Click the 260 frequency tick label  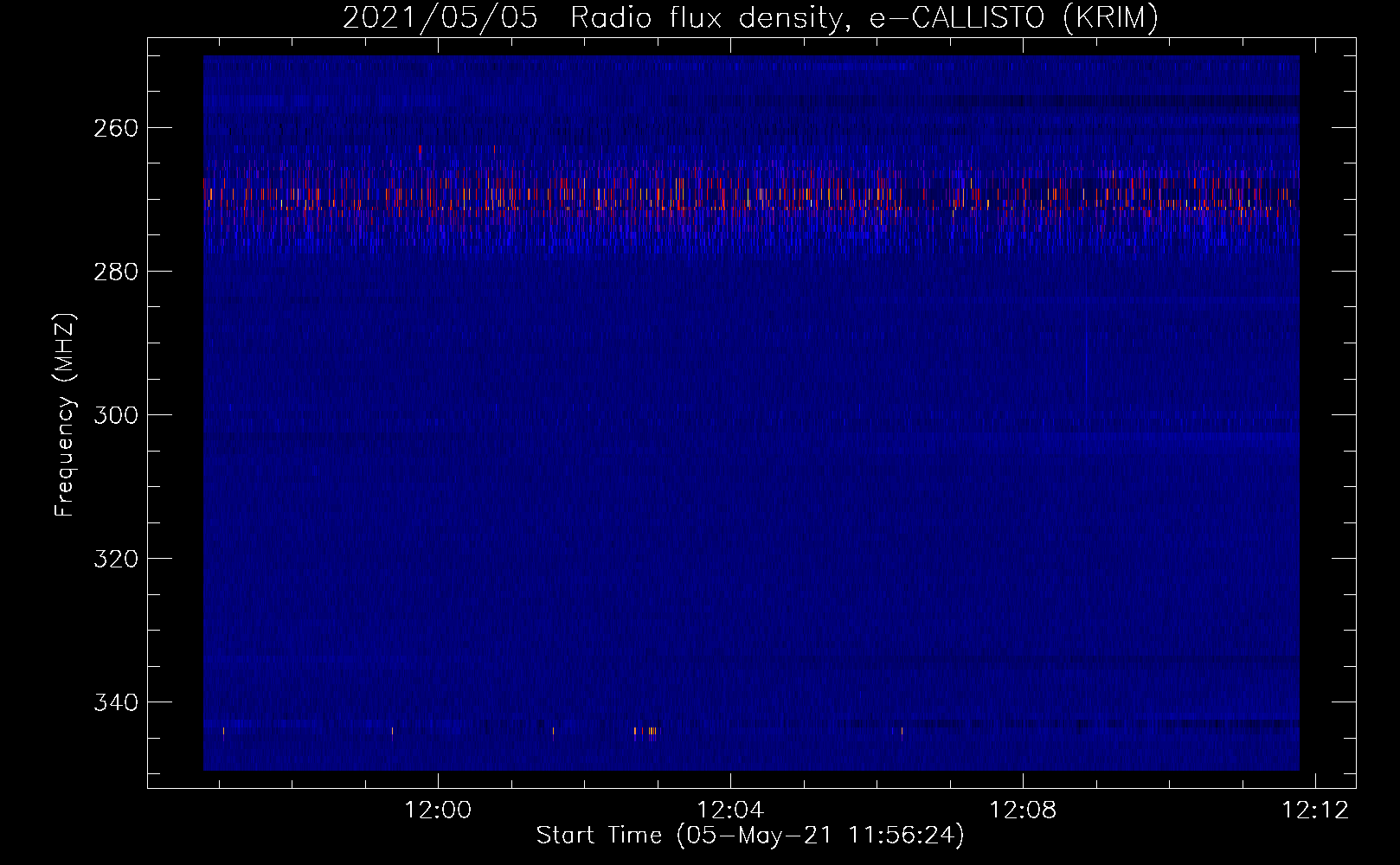coord(116,128)
